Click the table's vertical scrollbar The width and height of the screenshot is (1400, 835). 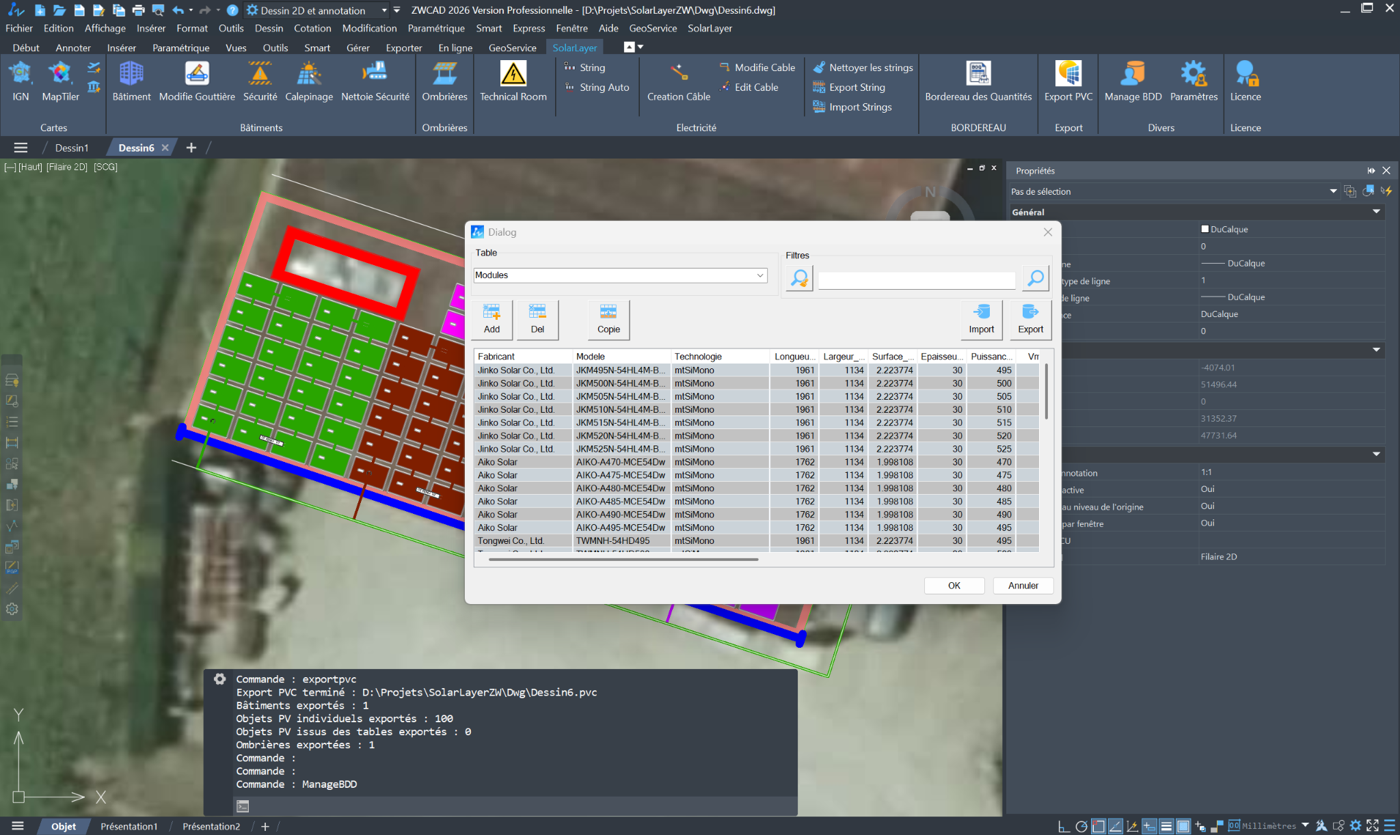tap(1047, 392)
